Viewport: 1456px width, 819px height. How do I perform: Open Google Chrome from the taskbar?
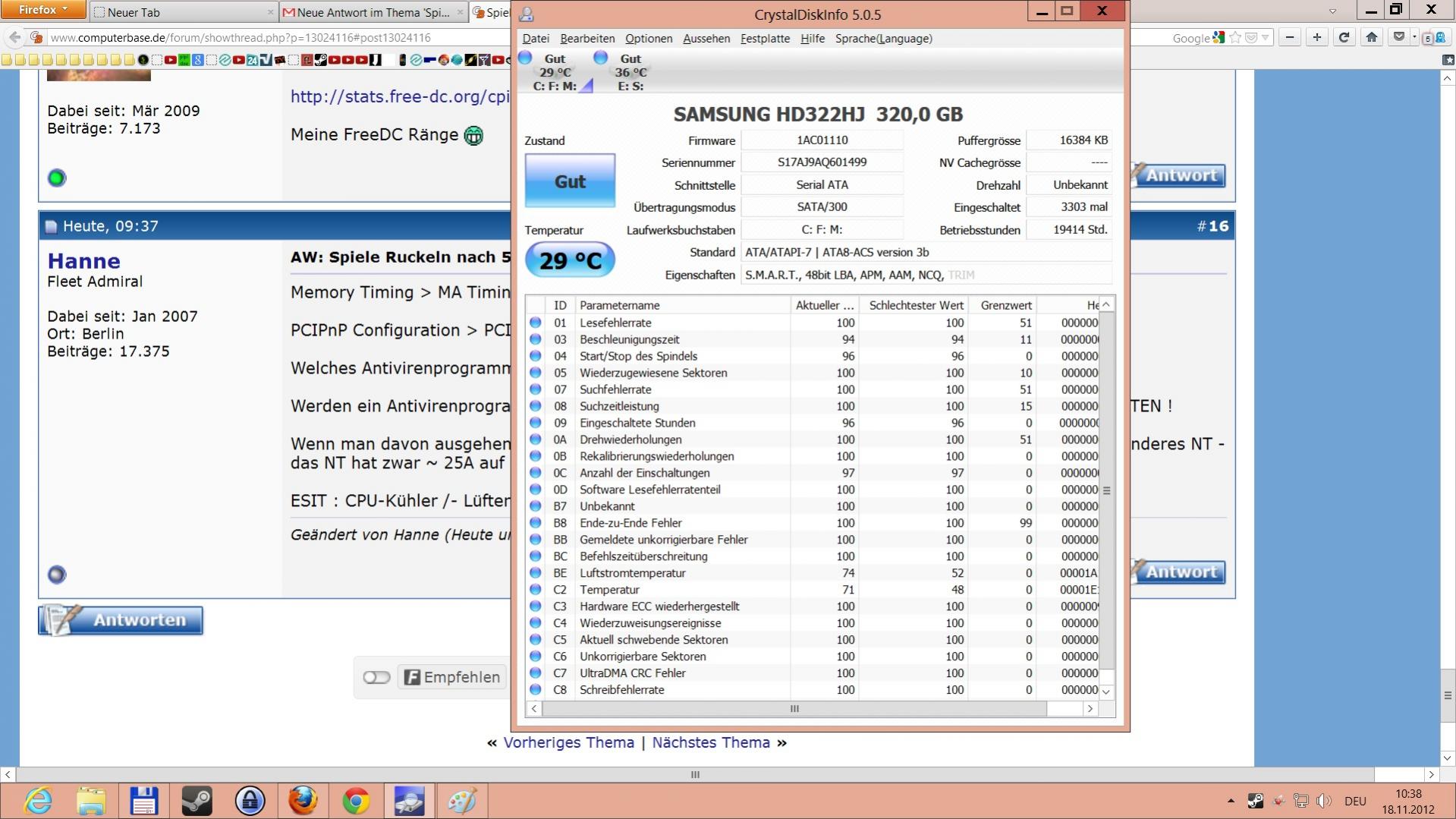356,801
